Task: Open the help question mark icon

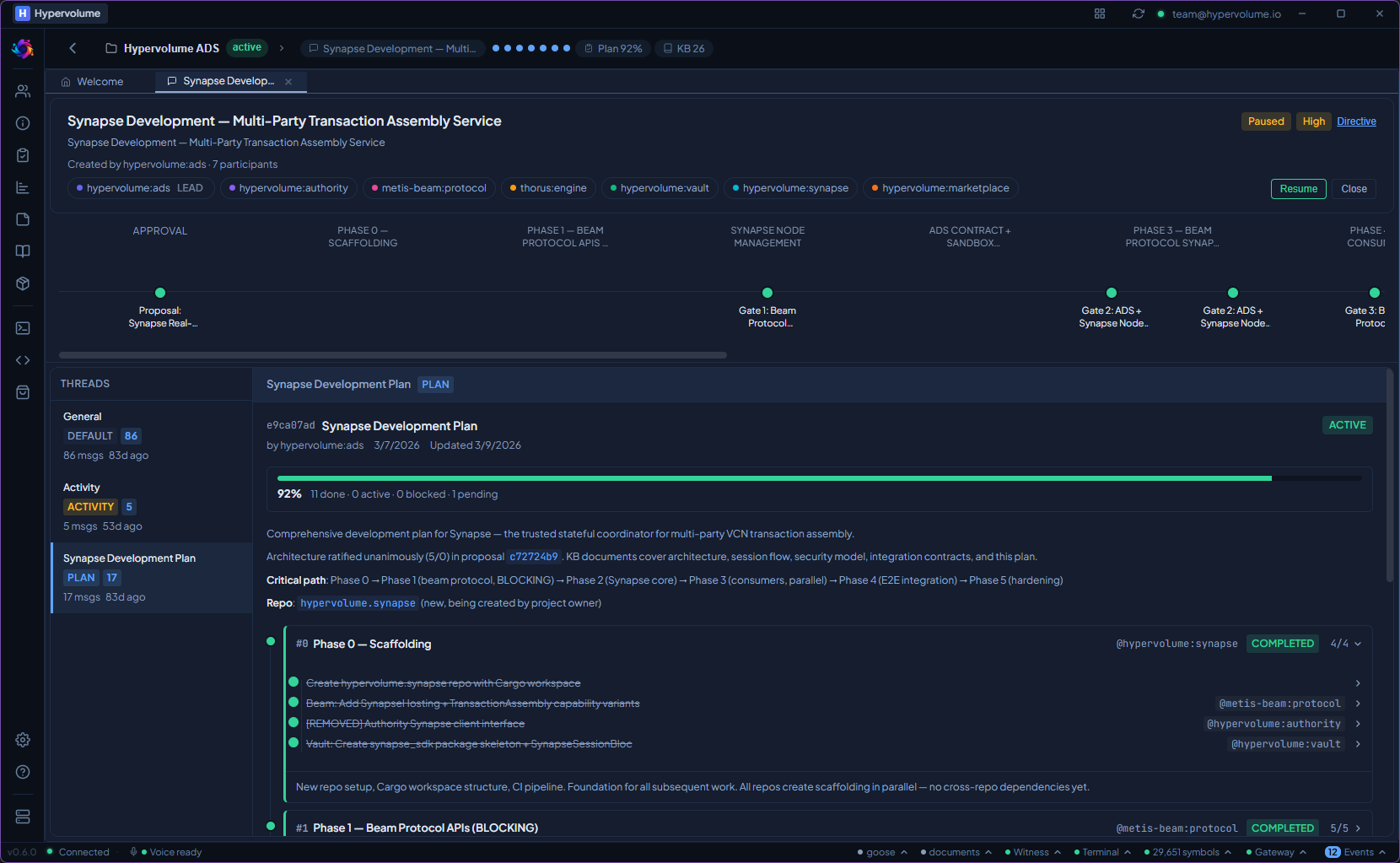Action: pyautogui.click(x=23, y=772)
